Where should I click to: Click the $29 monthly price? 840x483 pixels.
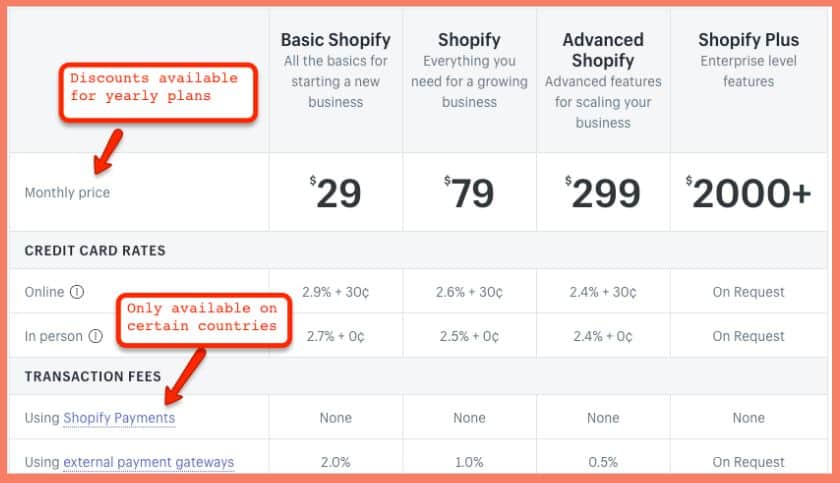pyautogui.click(x=335, y=194)
